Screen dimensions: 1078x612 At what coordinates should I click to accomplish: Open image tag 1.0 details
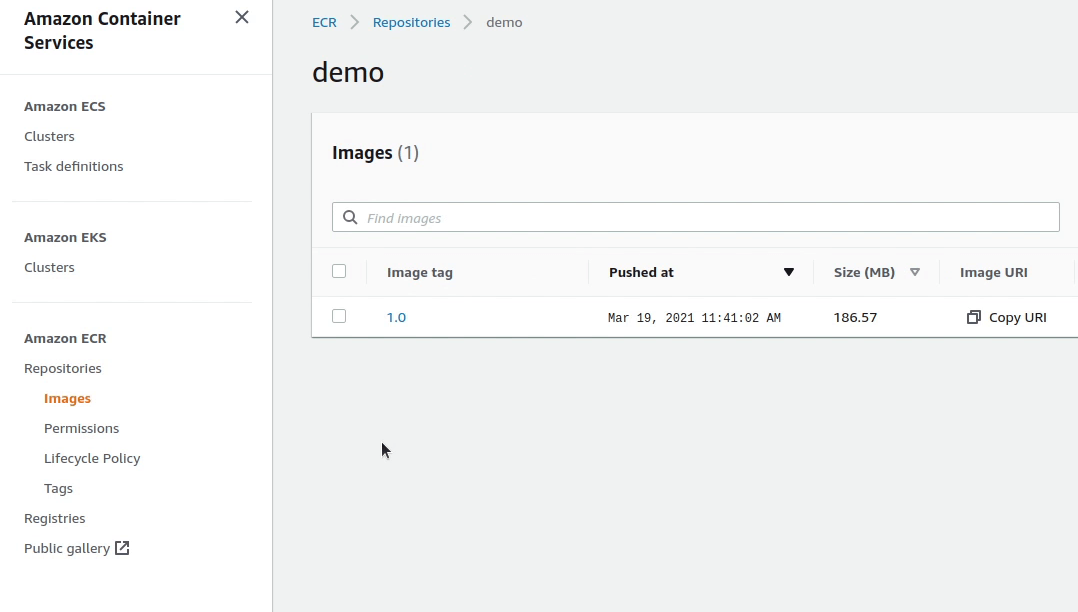[396, 317]
